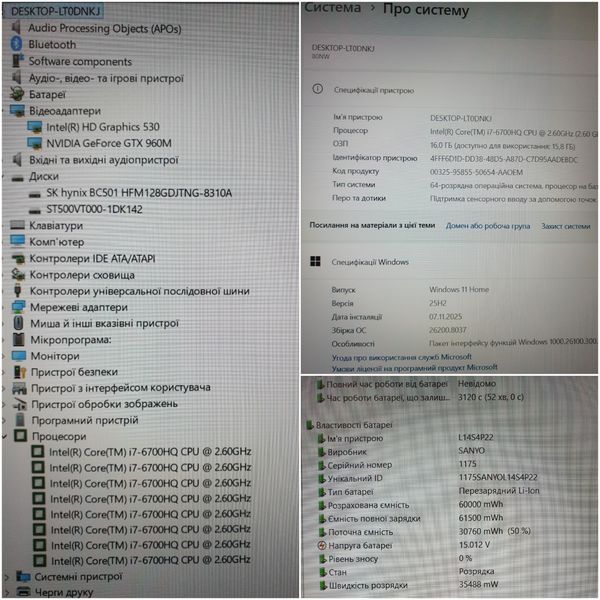This screenshot has width=600, height=600.
Task: Click the info icon beside Специфікації пристрою
Action: 318,89
